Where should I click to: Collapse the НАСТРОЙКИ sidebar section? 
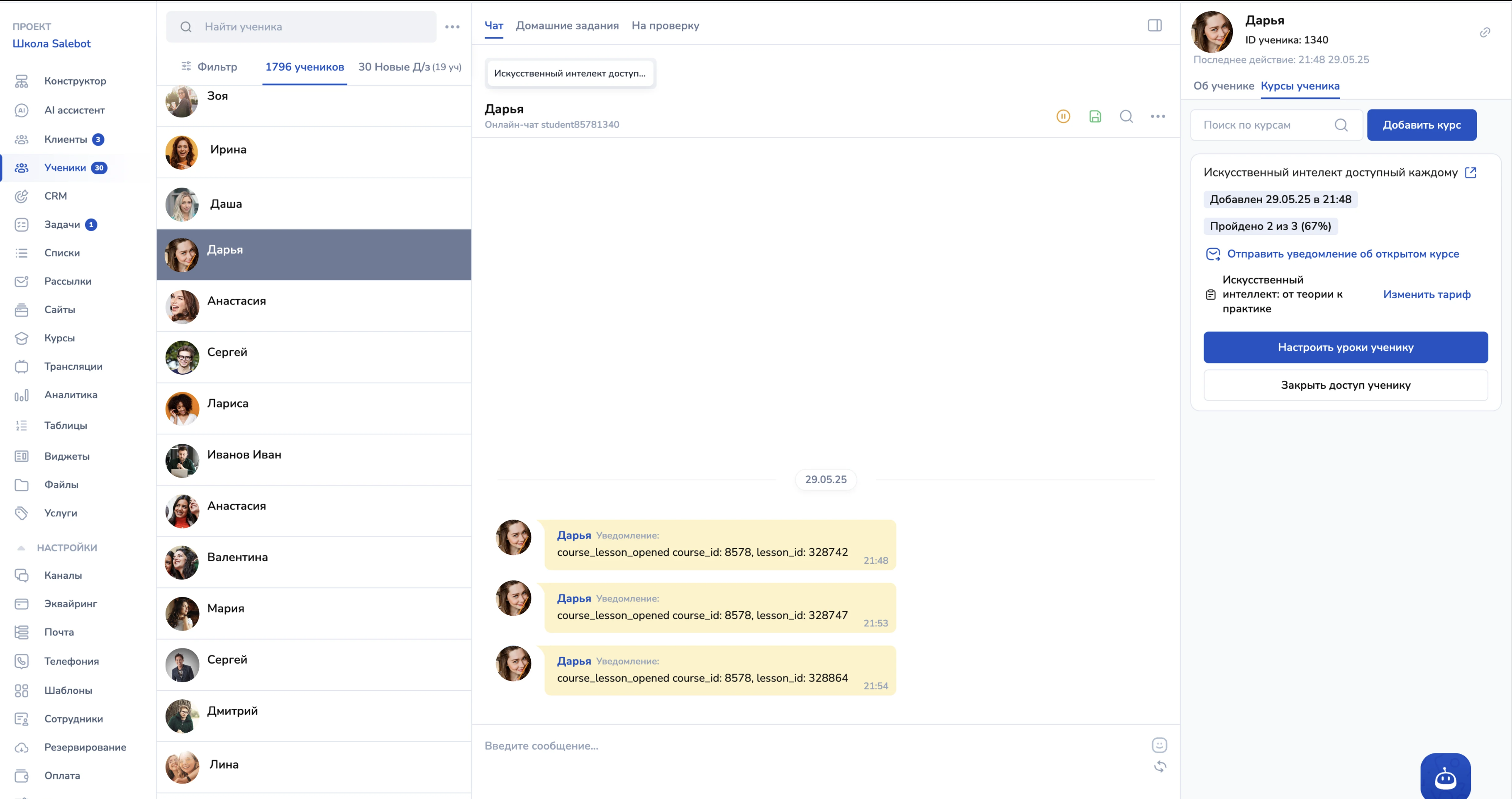coord(21,547)
